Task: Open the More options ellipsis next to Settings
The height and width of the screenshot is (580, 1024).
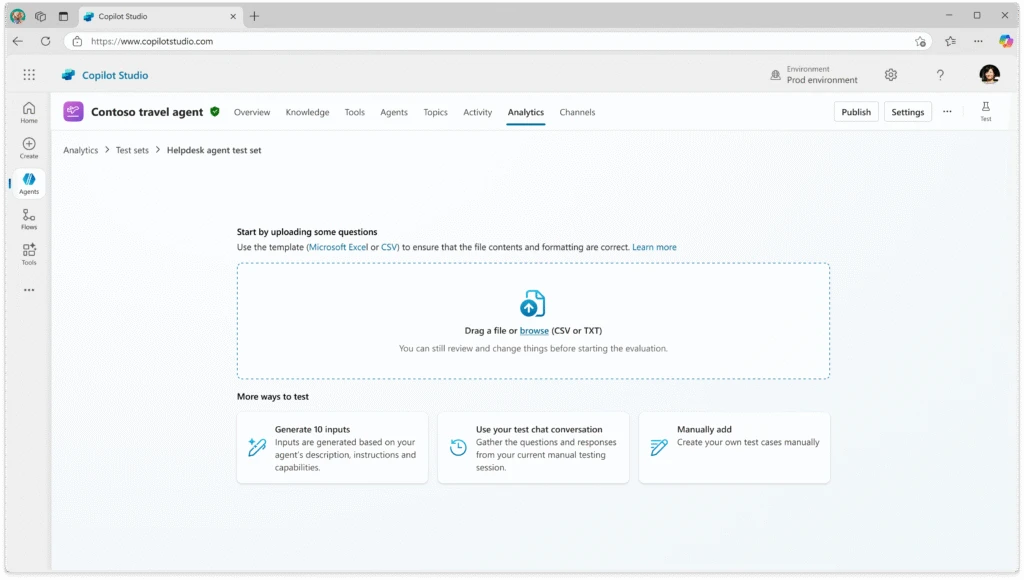Action: [946, 111]
